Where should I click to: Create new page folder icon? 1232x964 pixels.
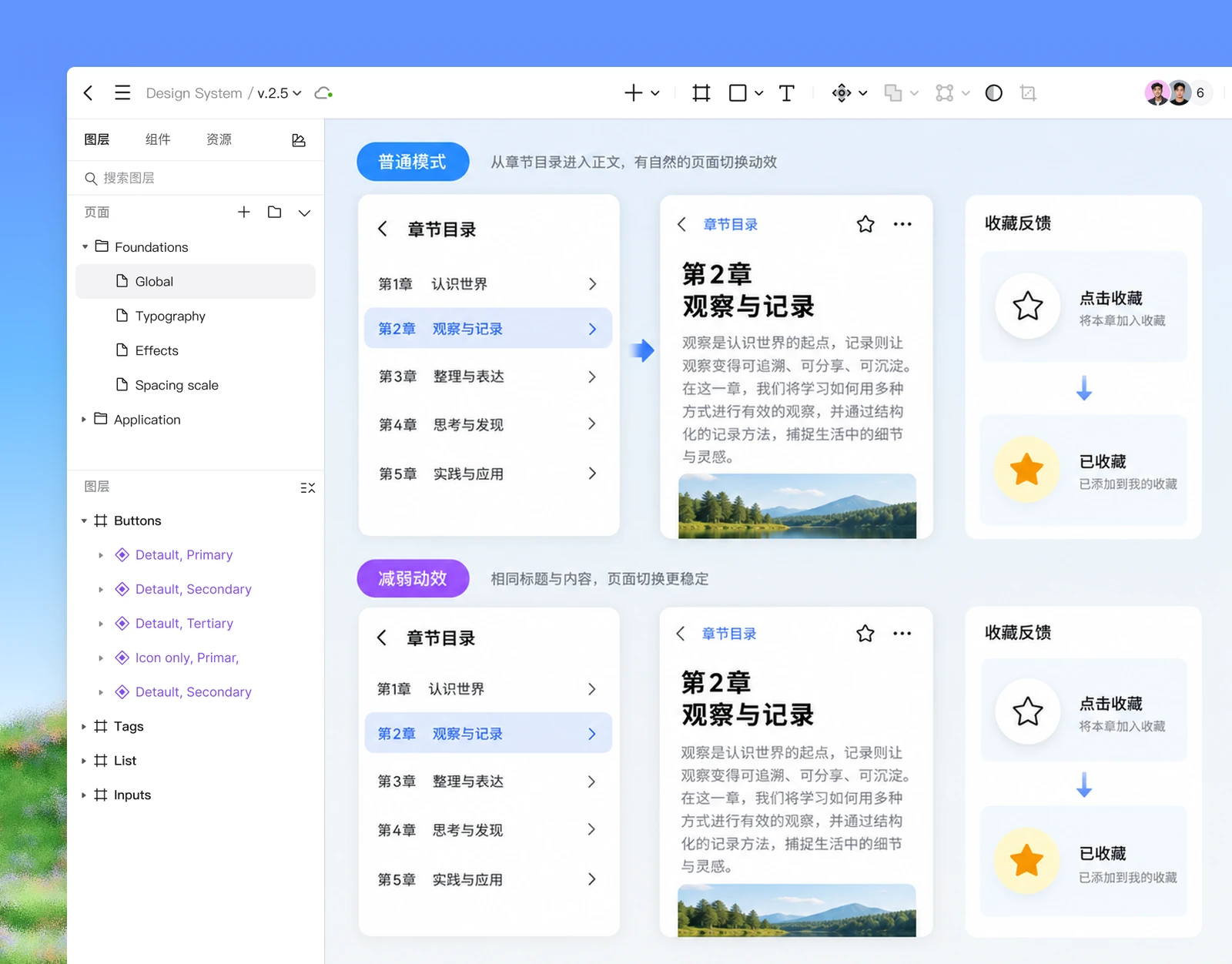274,212
